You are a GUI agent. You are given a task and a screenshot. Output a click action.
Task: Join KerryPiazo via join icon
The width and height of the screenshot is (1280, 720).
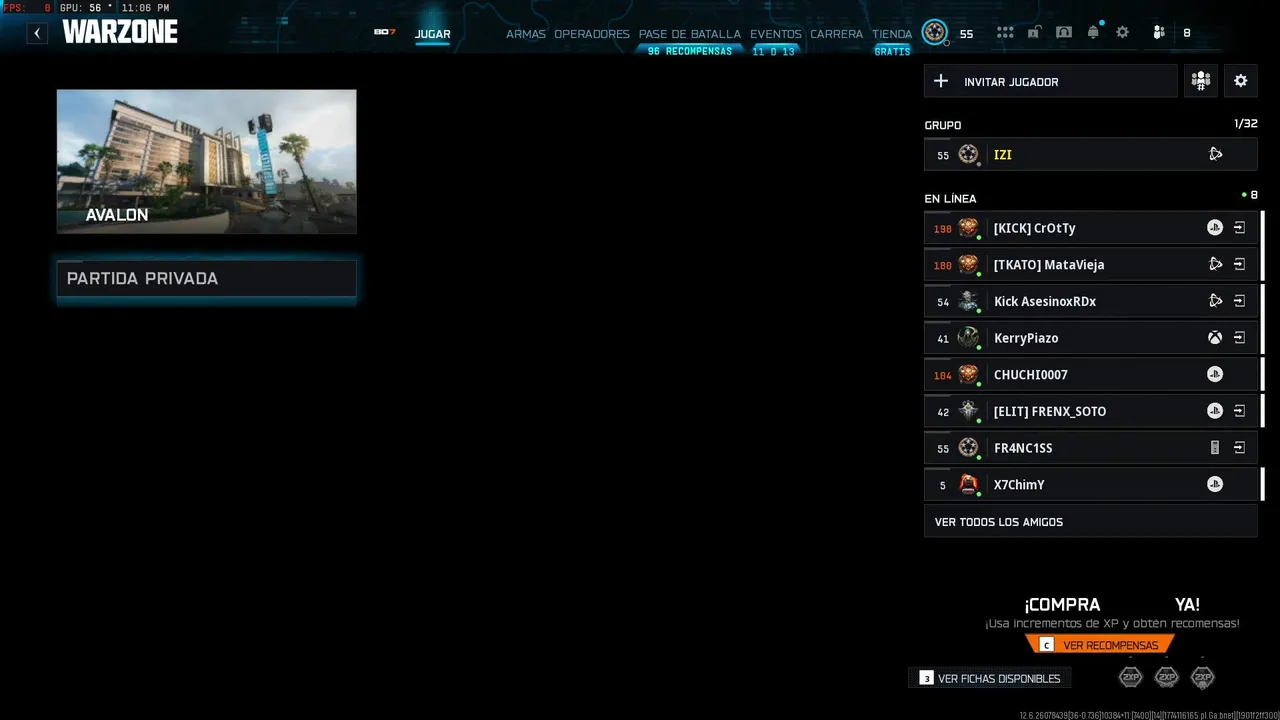point(1239,338)
